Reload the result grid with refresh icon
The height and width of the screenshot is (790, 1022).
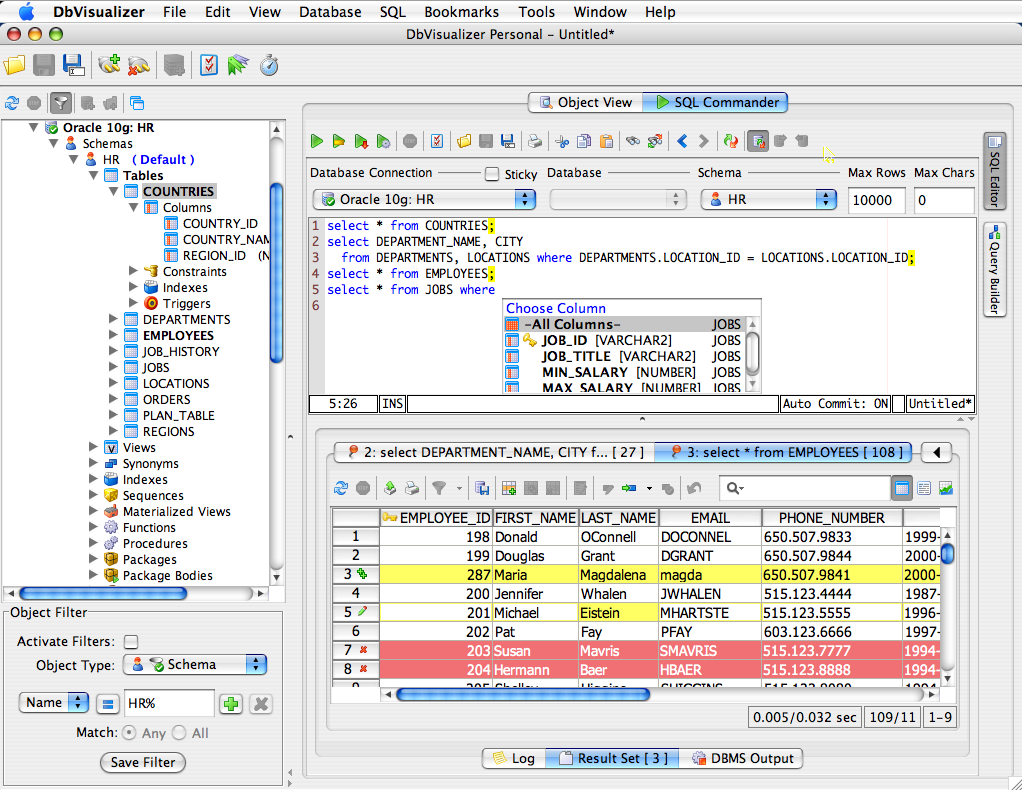click(x=341, y=488)
